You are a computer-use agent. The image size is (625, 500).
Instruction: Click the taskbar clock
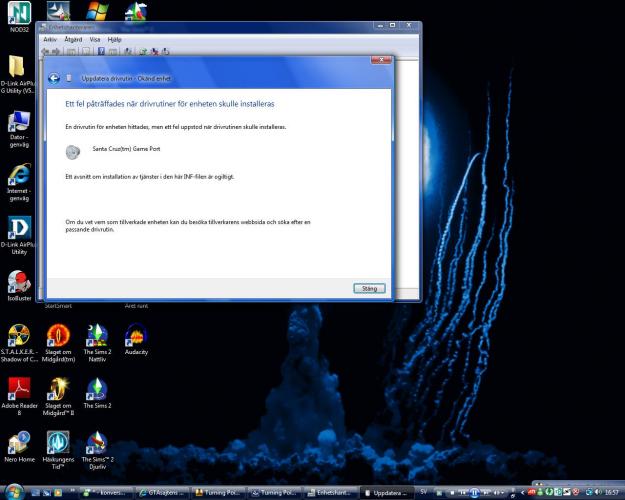pyautogui.click(x=610, y=493)
